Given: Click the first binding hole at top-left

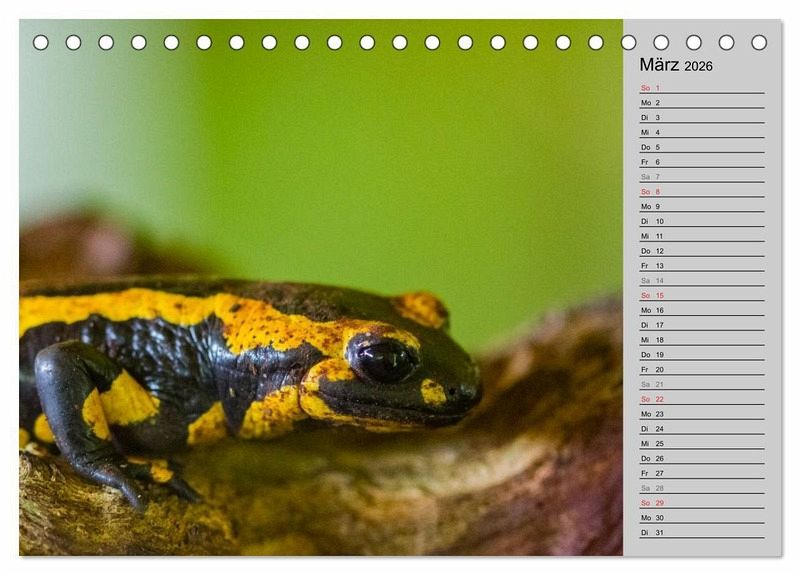Looking at the screenshot, I should [x=41, y=42].
